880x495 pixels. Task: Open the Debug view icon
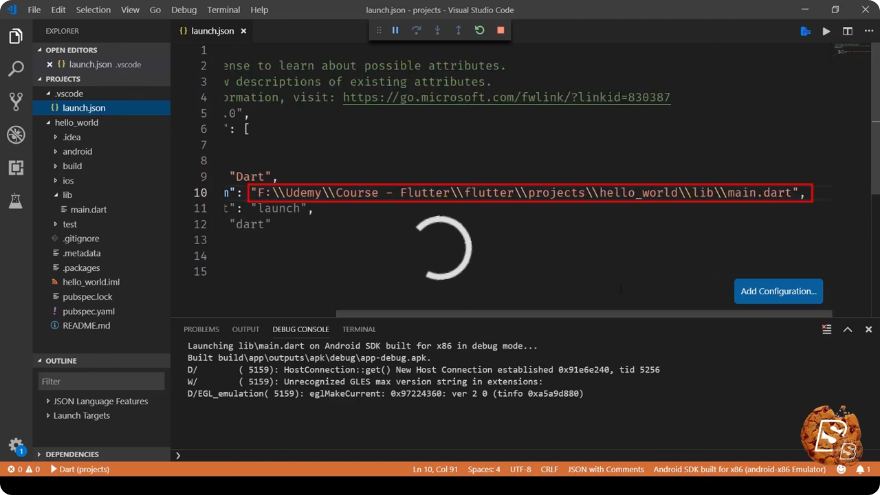(16, 135)
